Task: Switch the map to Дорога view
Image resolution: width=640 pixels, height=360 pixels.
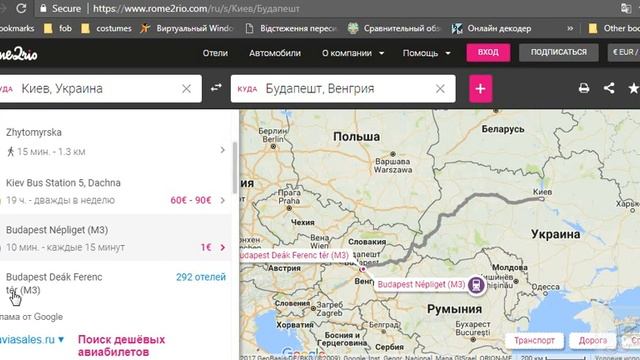Action: 593,340
